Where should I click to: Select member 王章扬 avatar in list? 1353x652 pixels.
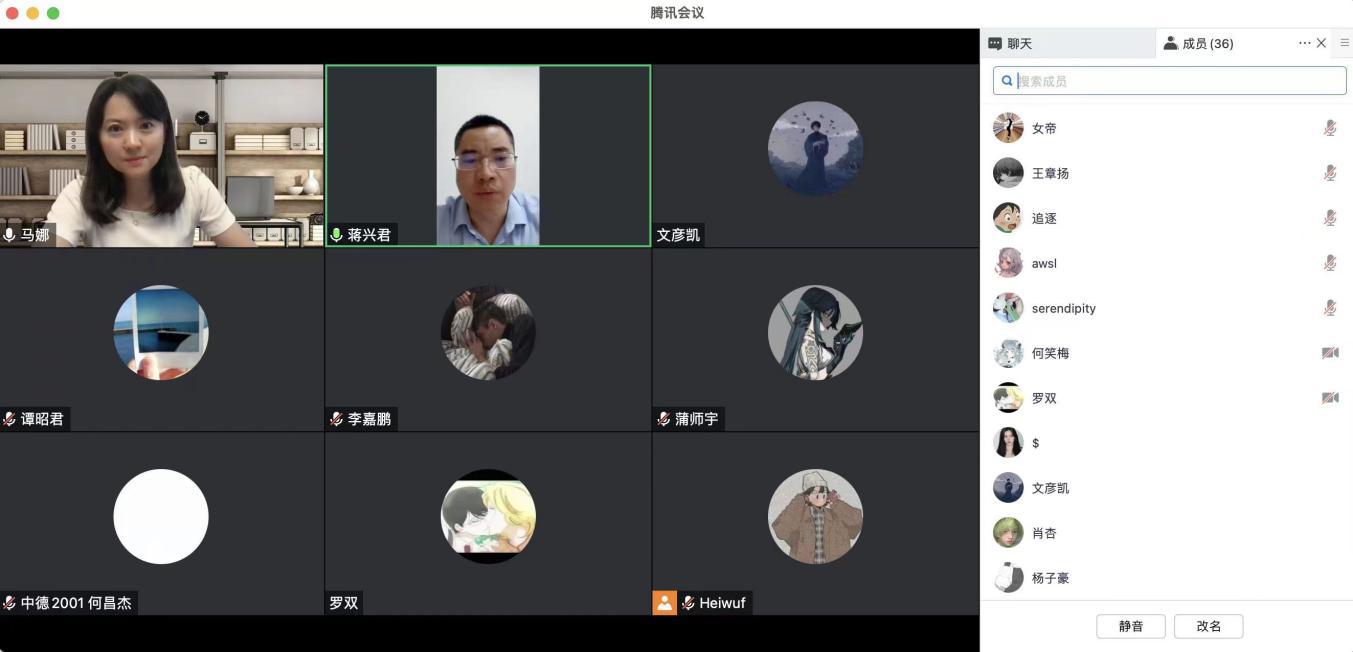1008,173
